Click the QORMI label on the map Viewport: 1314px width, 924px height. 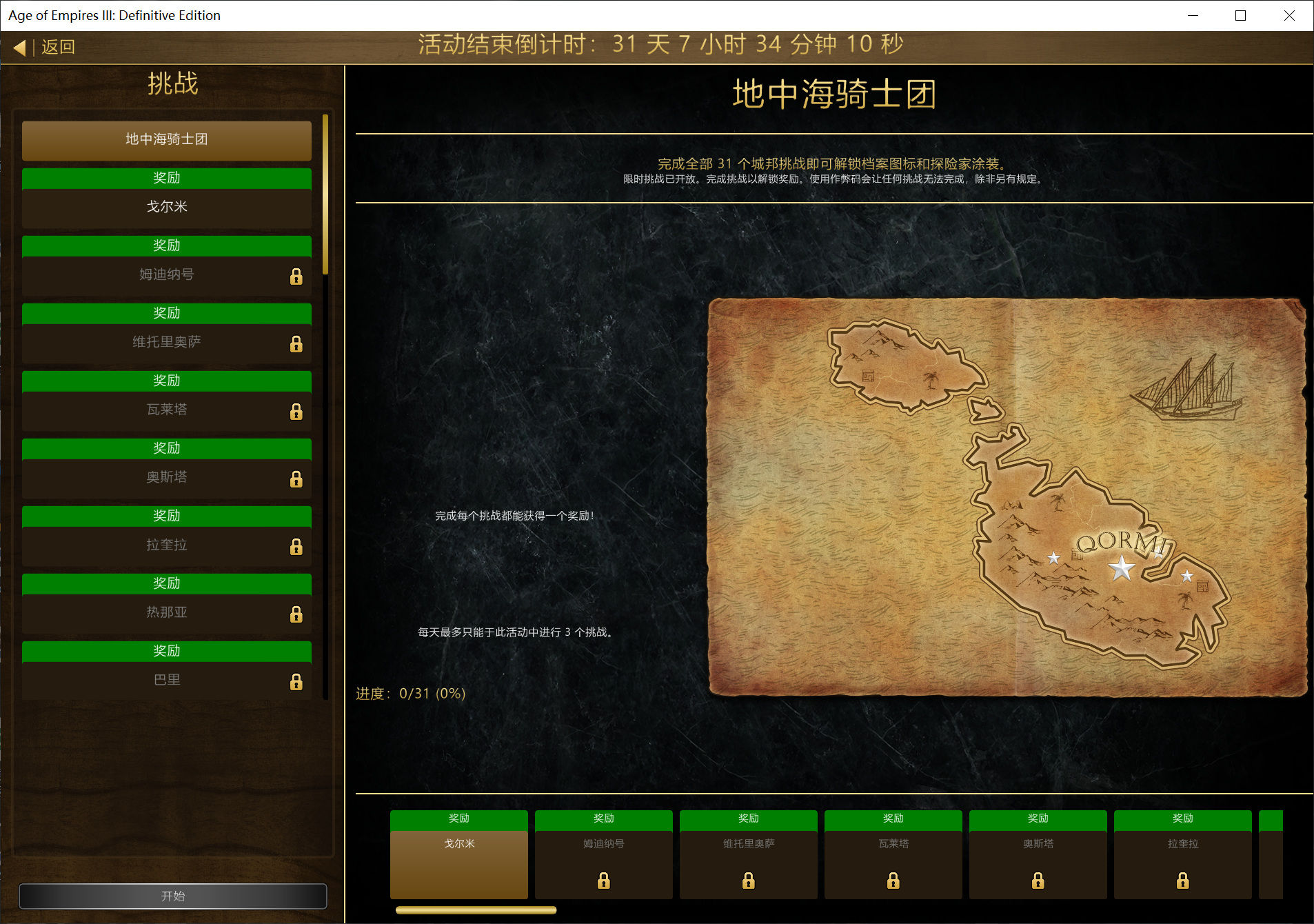[x=1124, y=543]
